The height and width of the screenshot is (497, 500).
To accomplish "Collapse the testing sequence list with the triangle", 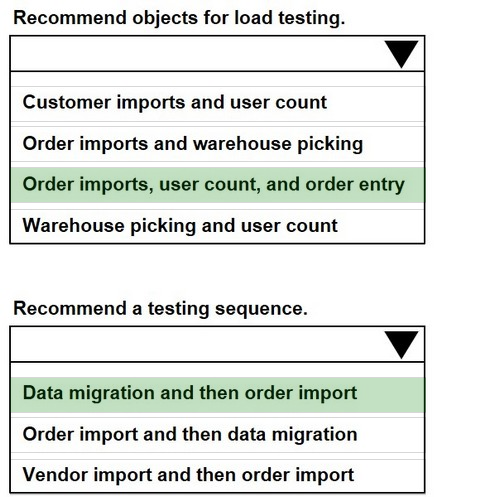I will 401,345.
